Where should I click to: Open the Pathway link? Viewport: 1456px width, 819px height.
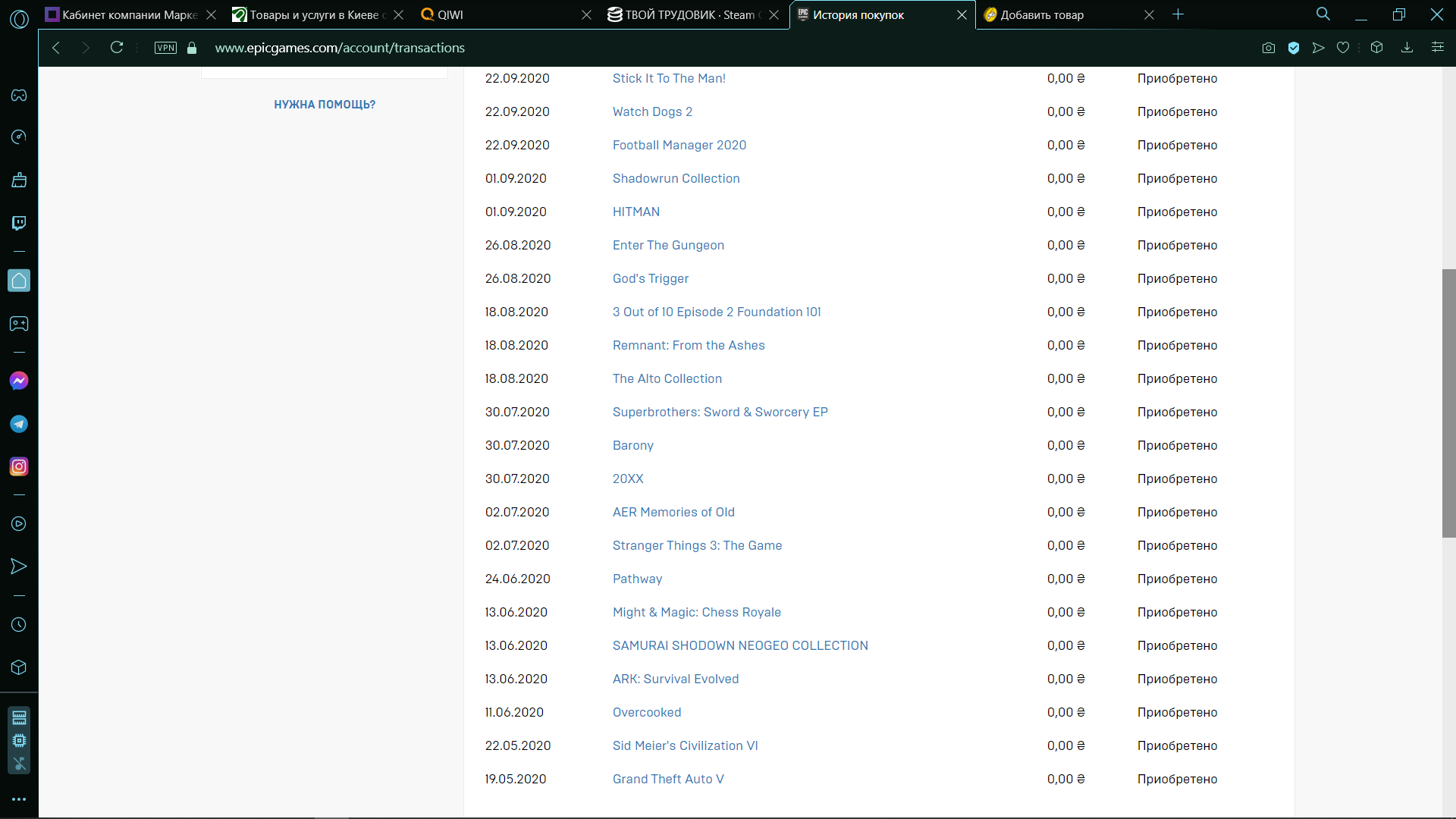tap(637, 579)
